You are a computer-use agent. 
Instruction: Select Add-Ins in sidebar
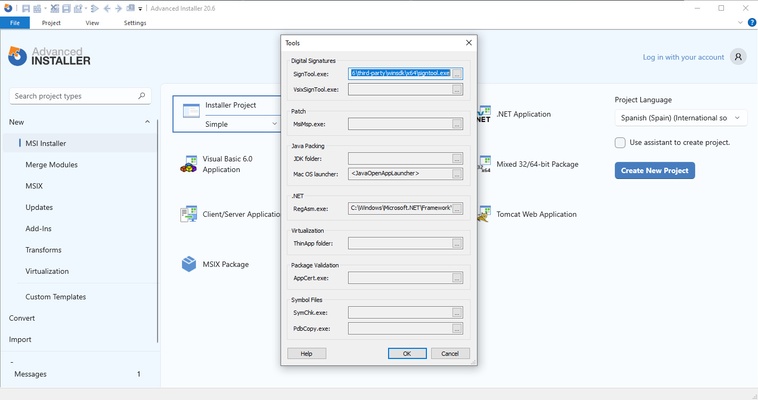(x=38, y=228)
